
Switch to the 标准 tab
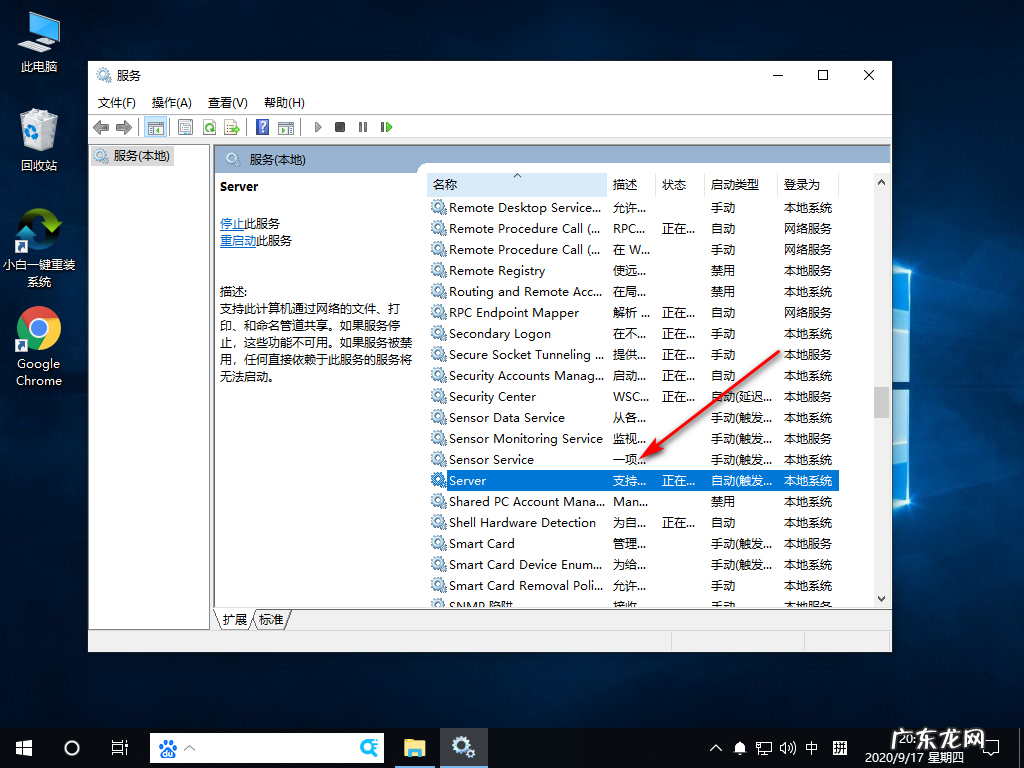(x=272, y=619)
